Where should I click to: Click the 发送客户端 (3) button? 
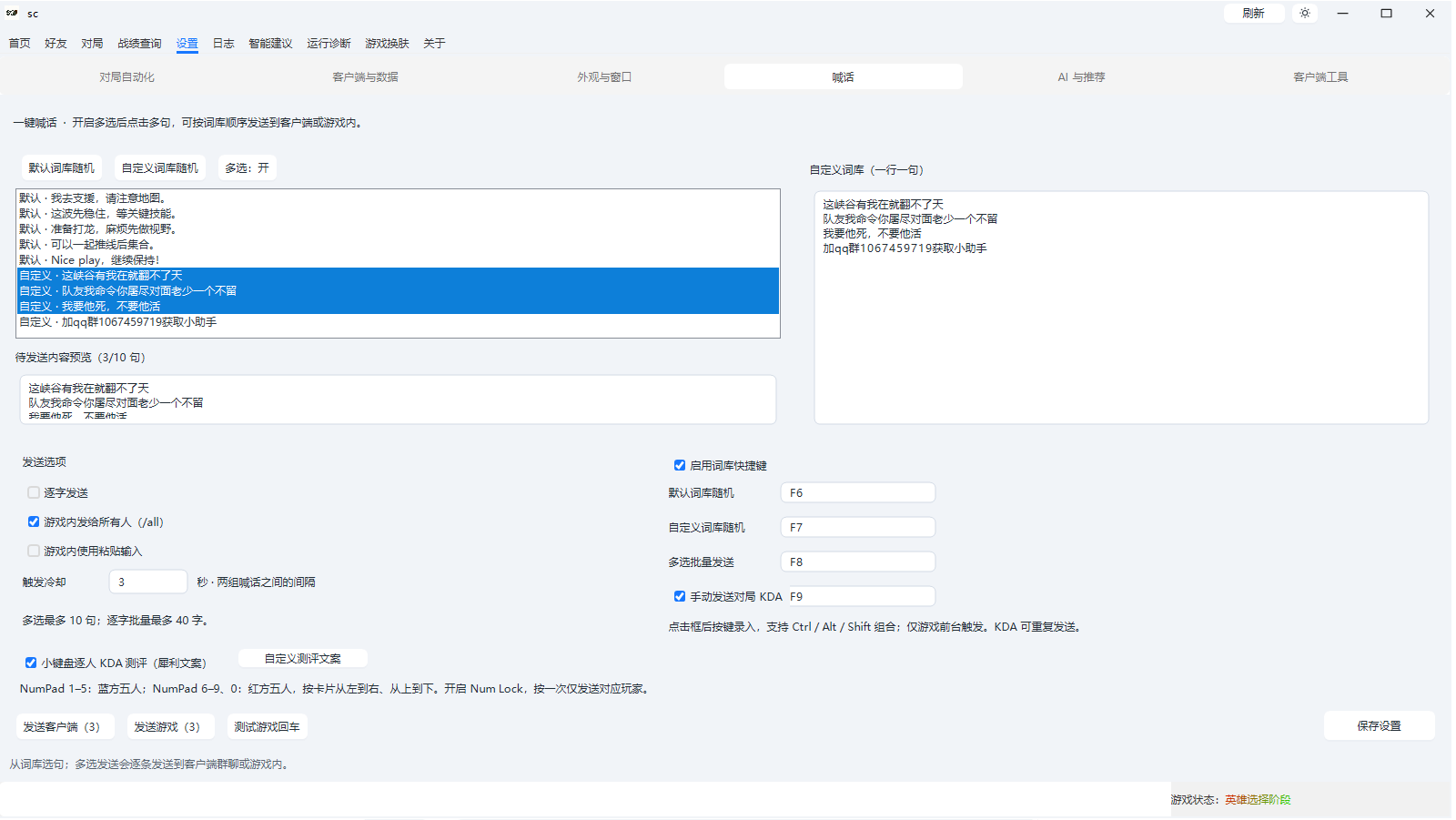tap(65, 726)
